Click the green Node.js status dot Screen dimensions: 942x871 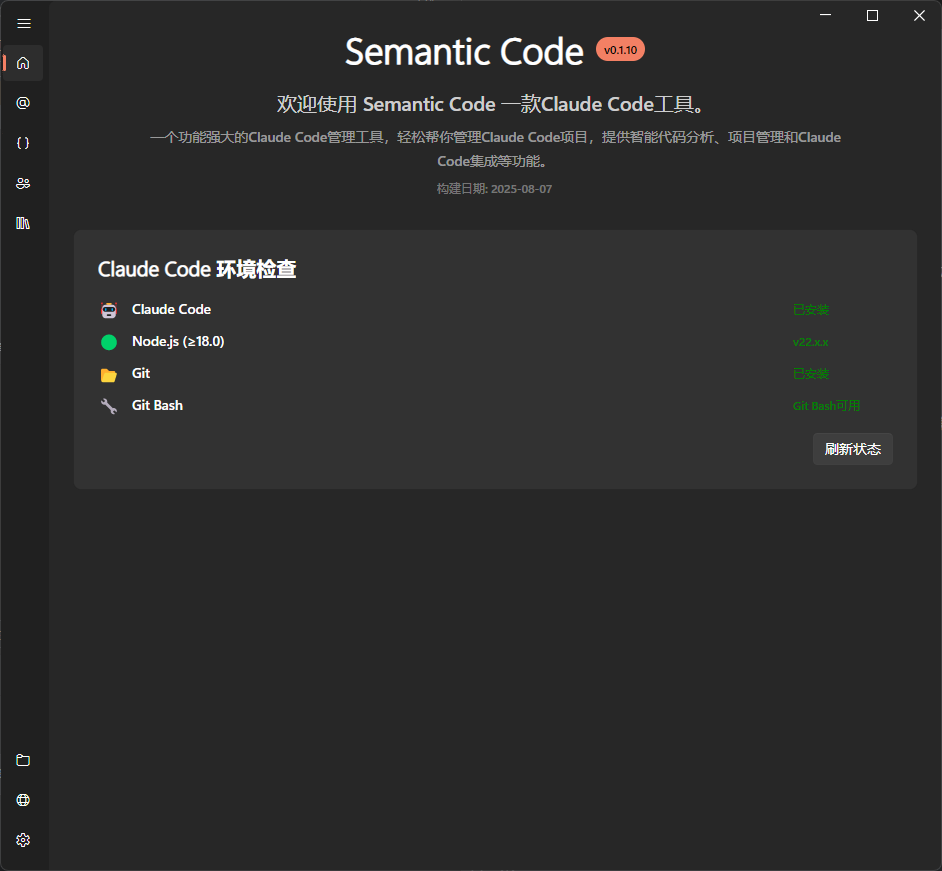click(109, 342)
